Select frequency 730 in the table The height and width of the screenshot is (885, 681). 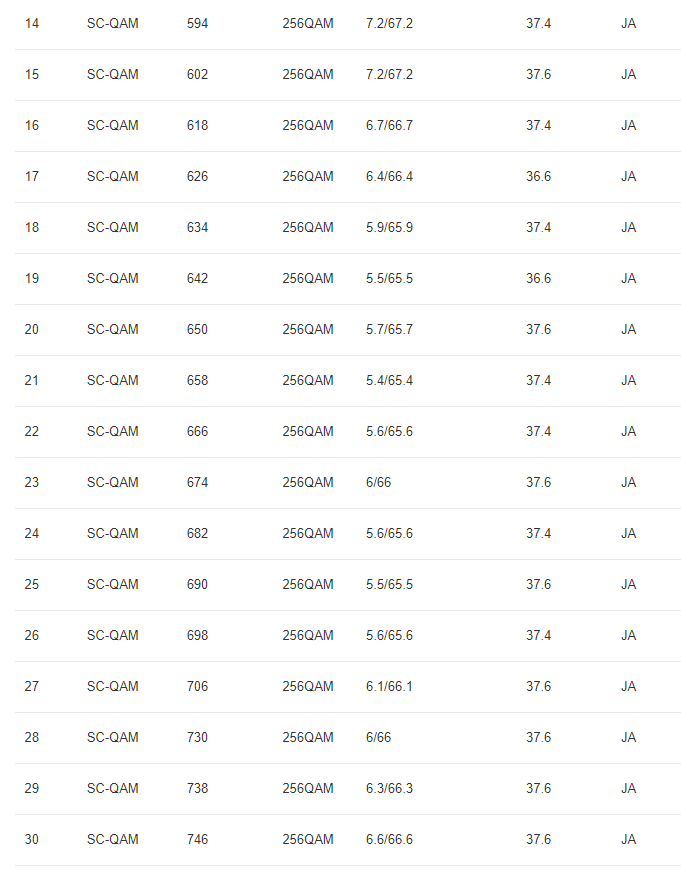(x=197, y=737)
